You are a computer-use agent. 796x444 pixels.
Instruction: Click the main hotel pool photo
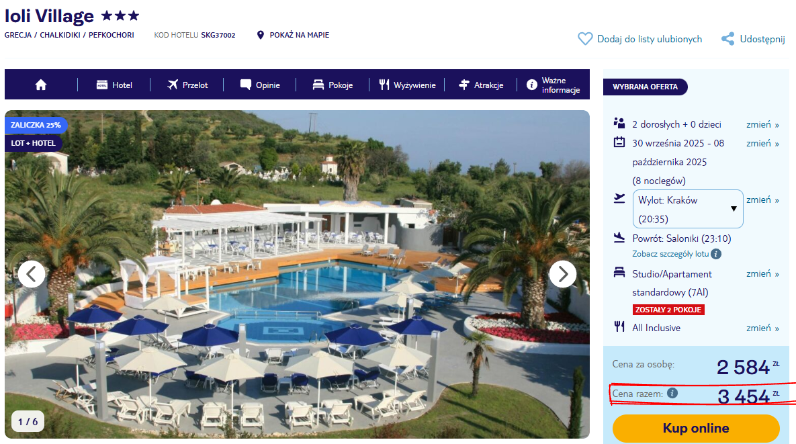coord(297,275)
